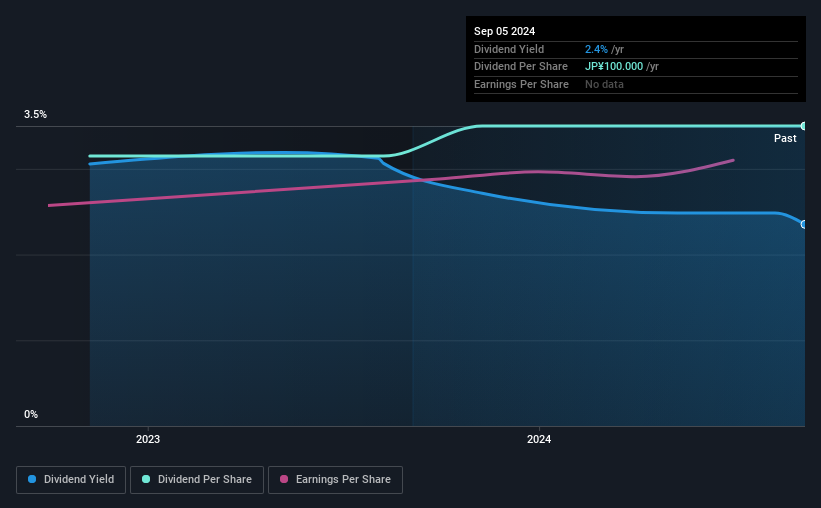Click the 3.5% y-axis label

click(35, 114)
